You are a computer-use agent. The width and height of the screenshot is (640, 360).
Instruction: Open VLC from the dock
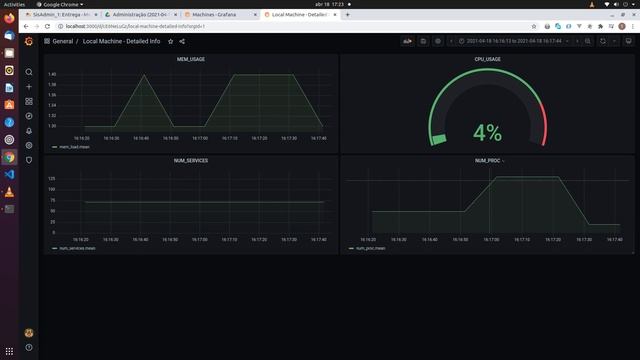tap(9, 192)
